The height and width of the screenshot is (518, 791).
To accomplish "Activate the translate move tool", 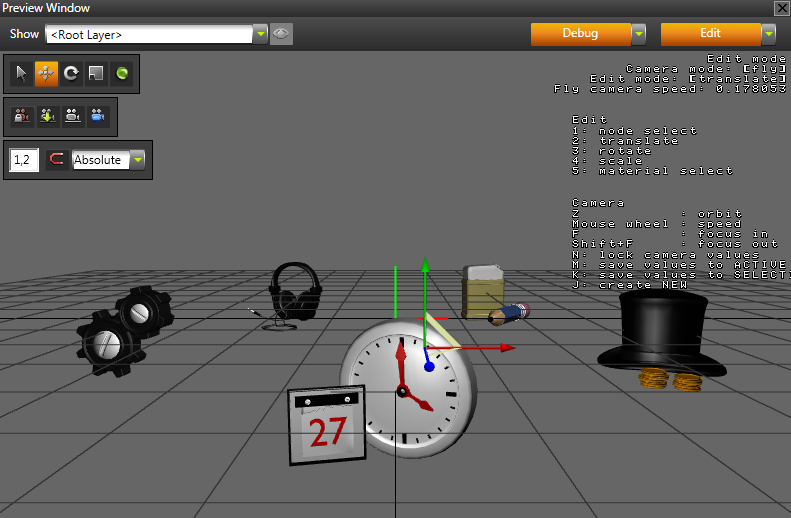I will point(46,74).
